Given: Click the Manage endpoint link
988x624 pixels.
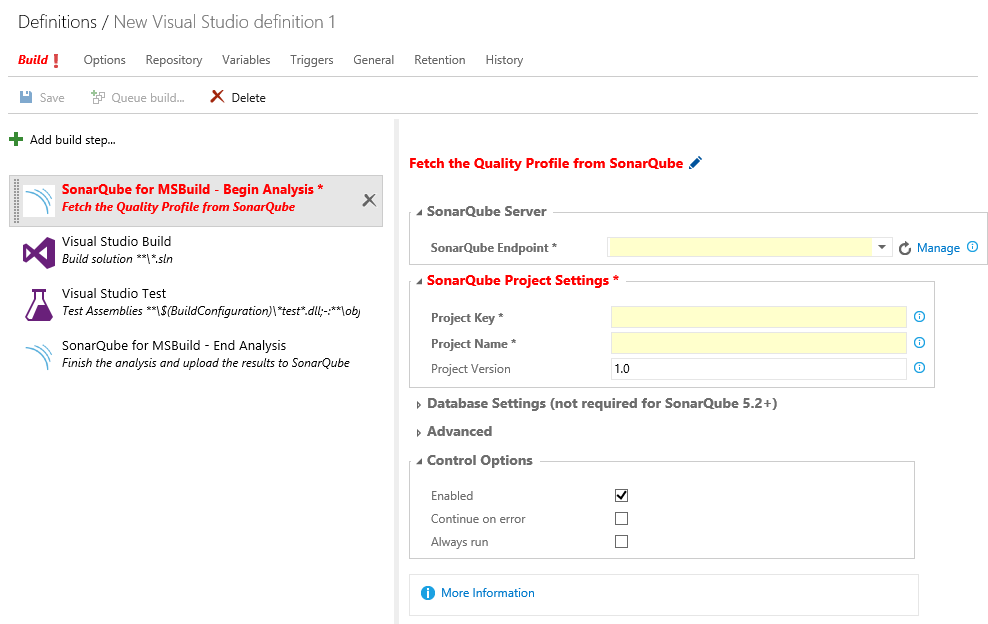Looking at the screenshot, I should (938, 248).
